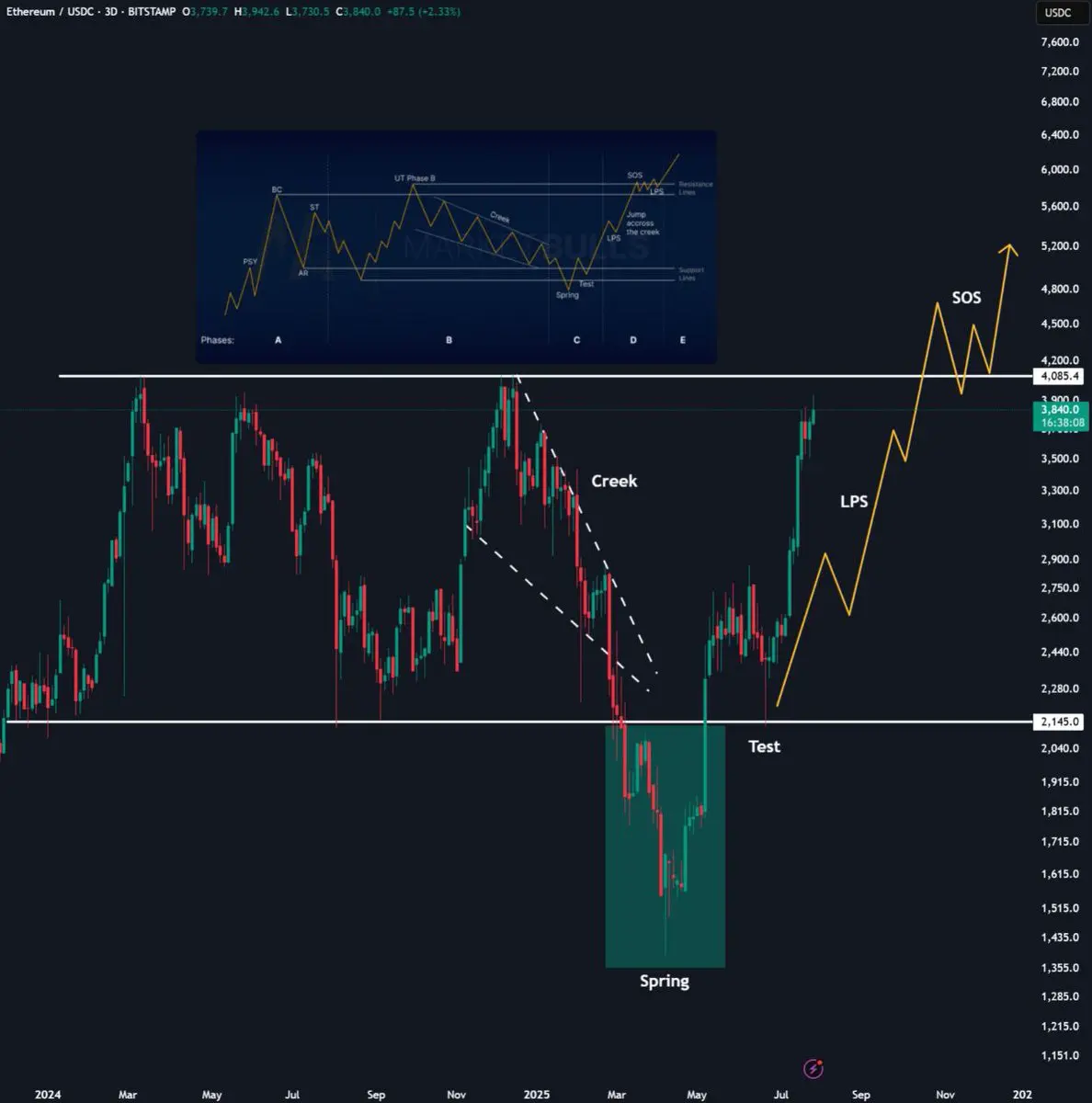This screenshot has width=1092, height=1103.
Task: Click the Wyckoff schematic inset image
Action: 456,246
